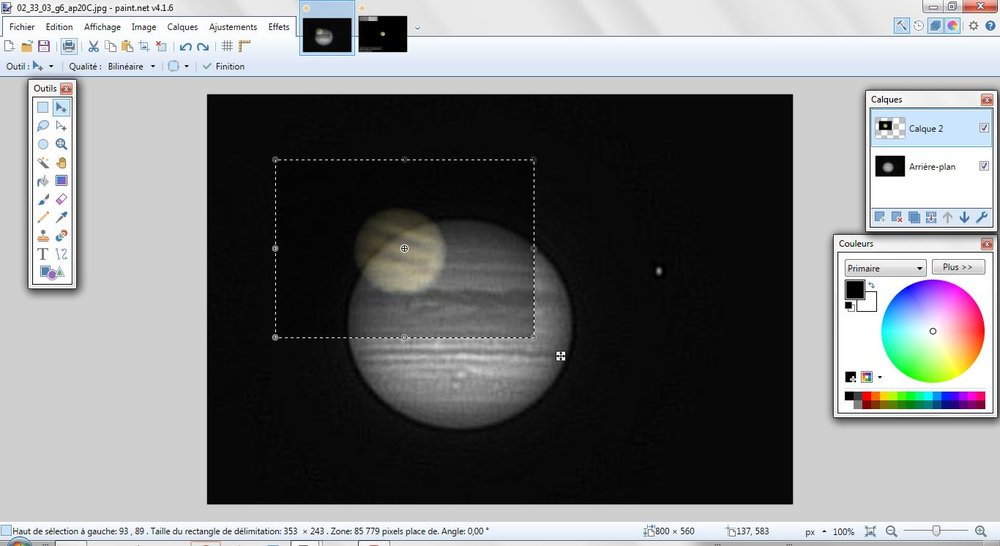Image resolution: width=1000 pixels, height=546 pixels.
Task: Select the Color Picker eyedropper tool
Action: [x=61, y=218]
